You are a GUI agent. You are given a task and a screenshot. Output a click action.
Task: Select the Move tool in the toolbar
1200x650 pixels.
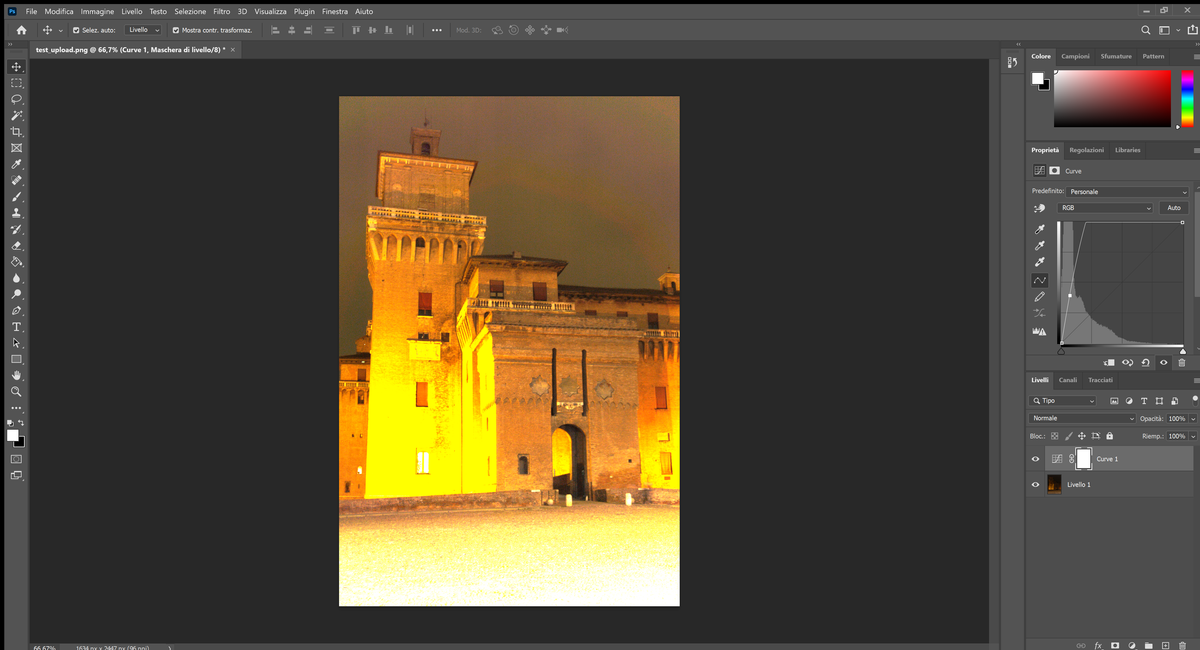click(16, 67)
